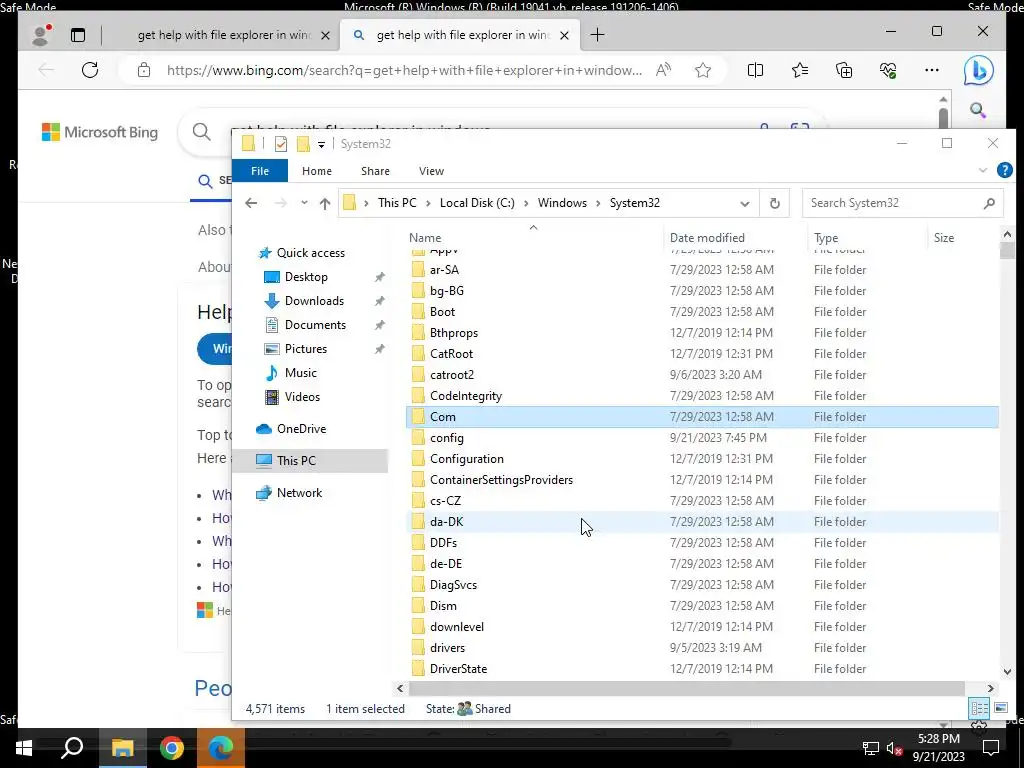The image size is (1024, 768).
Task: Open Documents in navigation pane
Action: coord(315,325)
